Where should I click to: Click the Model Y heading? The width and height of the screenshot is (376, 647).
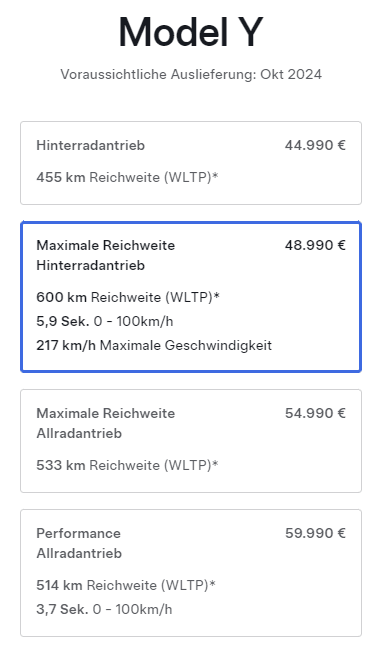pos(191,32)
